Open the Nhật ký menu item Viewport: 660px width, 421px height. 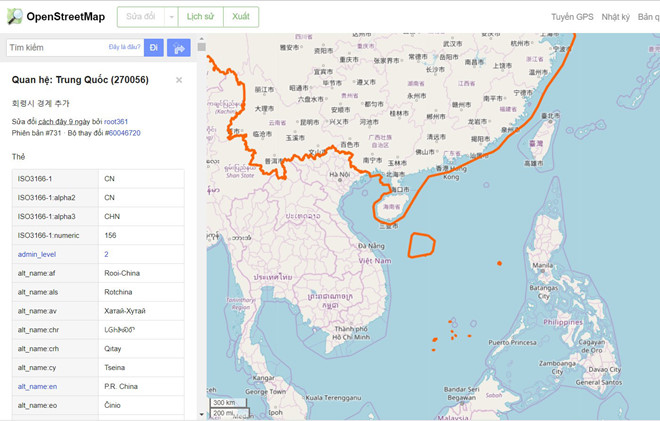[616, 17]
